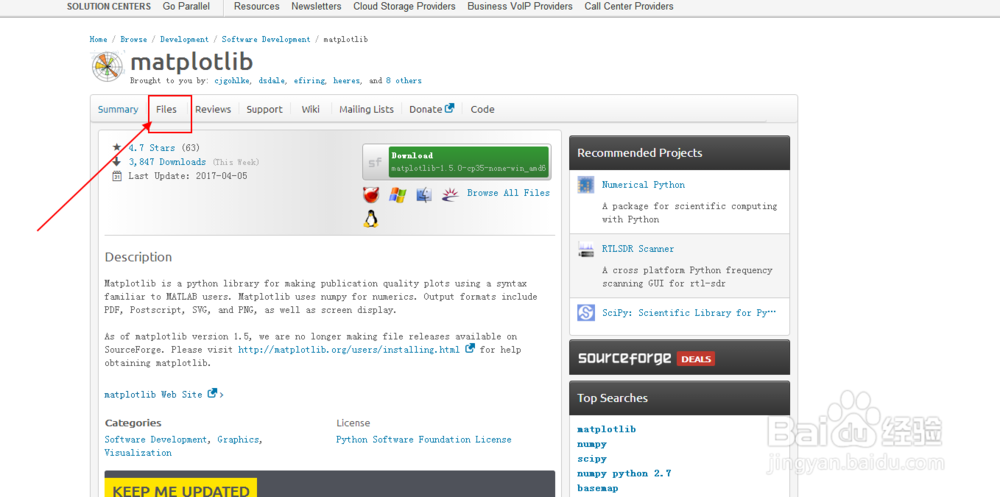Viewport: 1000px width, 497px height.
Task: Open Resources in top bar
Action: (257, 6)
